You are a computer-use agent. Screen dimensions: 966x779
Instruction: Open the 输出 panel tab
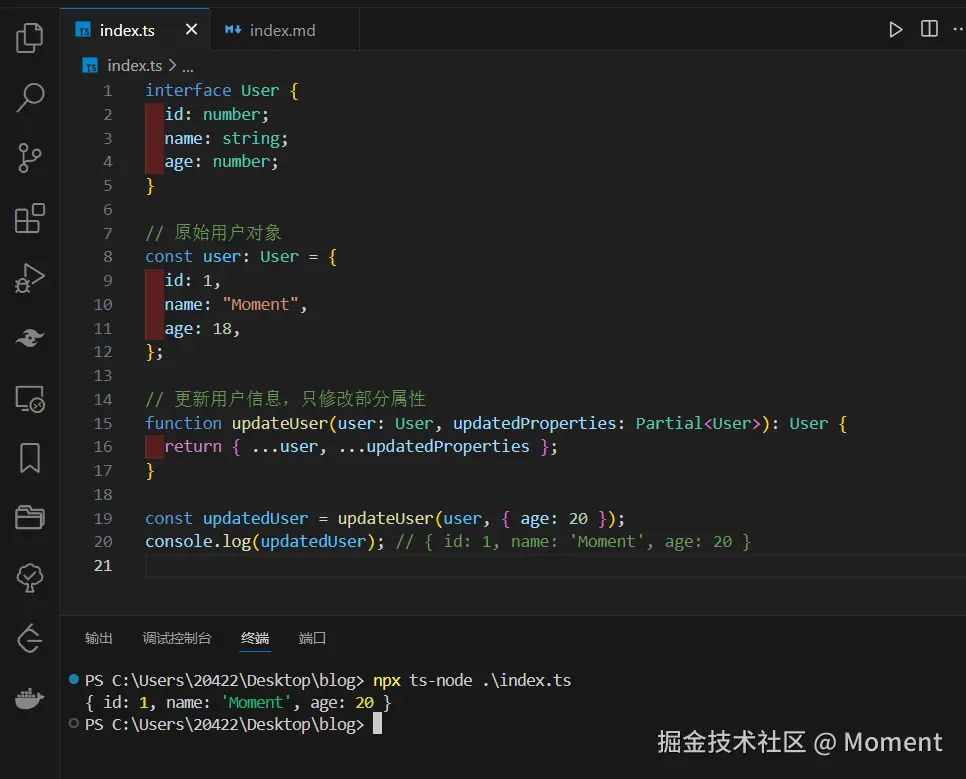coord(99,638)
